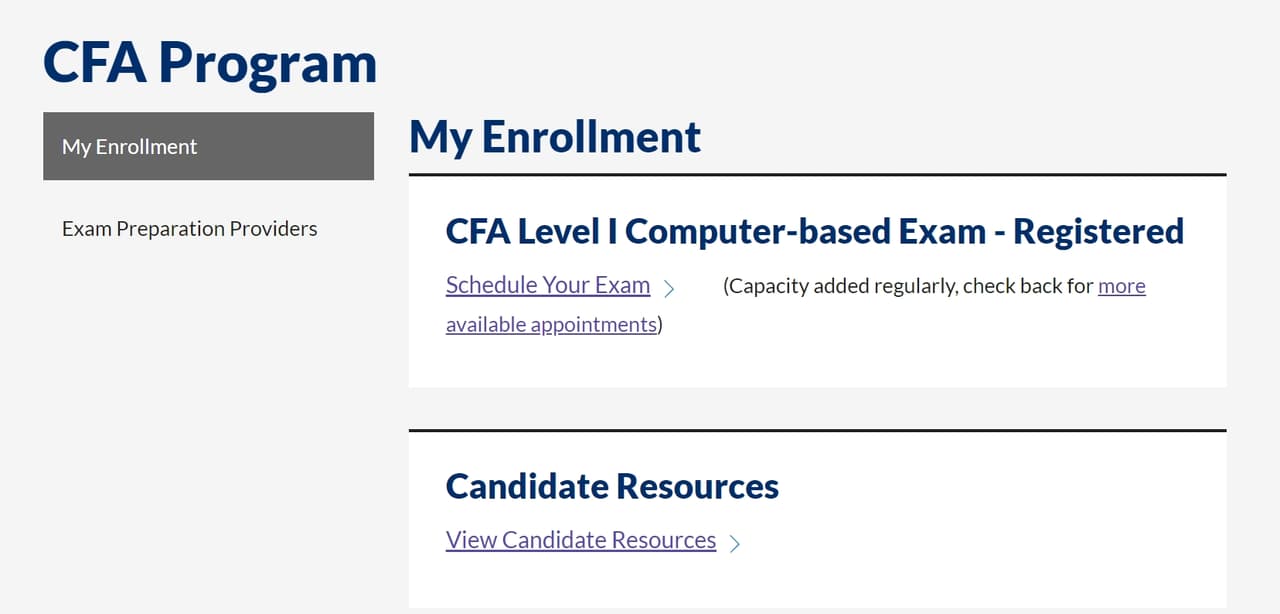This screenshot has height=614, width=1280.
Task: Click the arrow icon beside Schedule Your Exam
Action: click(x=669, y=289)
